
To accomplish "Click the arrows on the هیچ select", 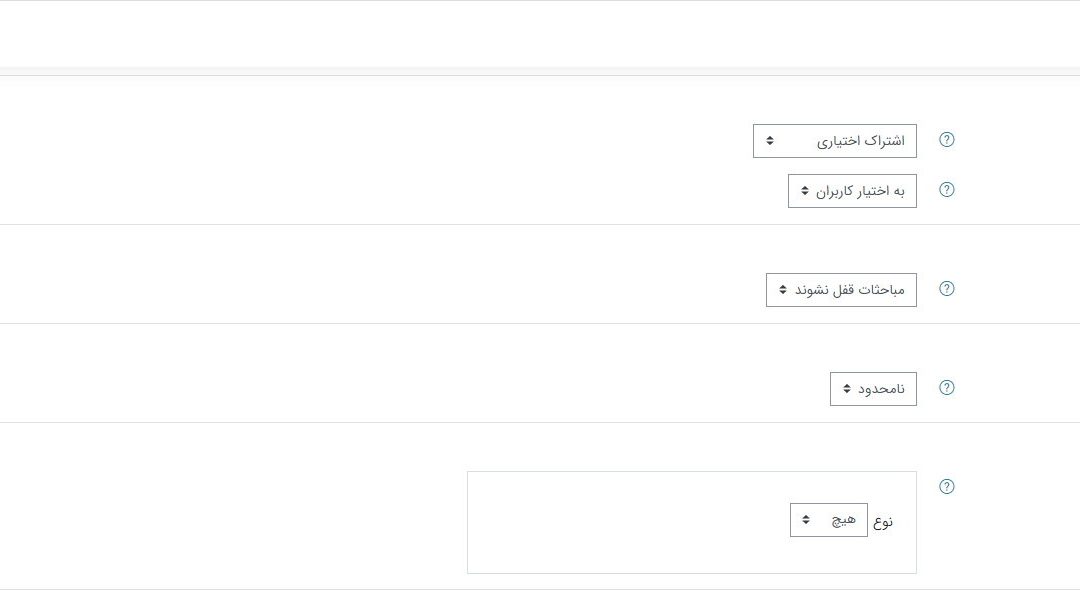I will click(806, 520).
